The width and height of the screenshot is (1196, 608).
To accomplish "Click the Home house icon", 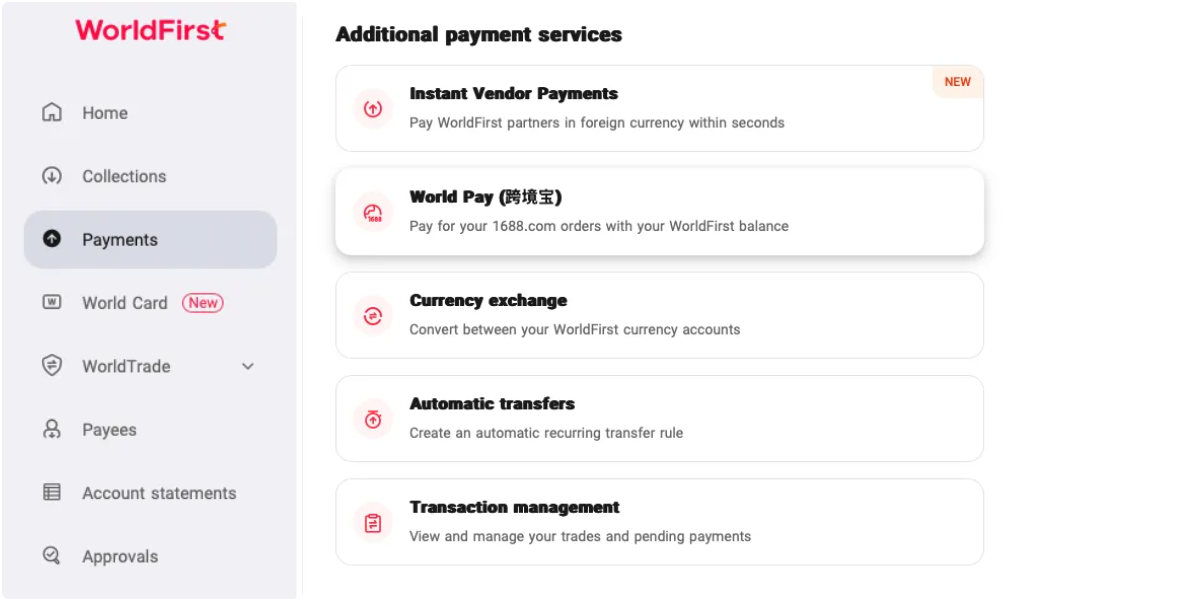I will point(52,112).
